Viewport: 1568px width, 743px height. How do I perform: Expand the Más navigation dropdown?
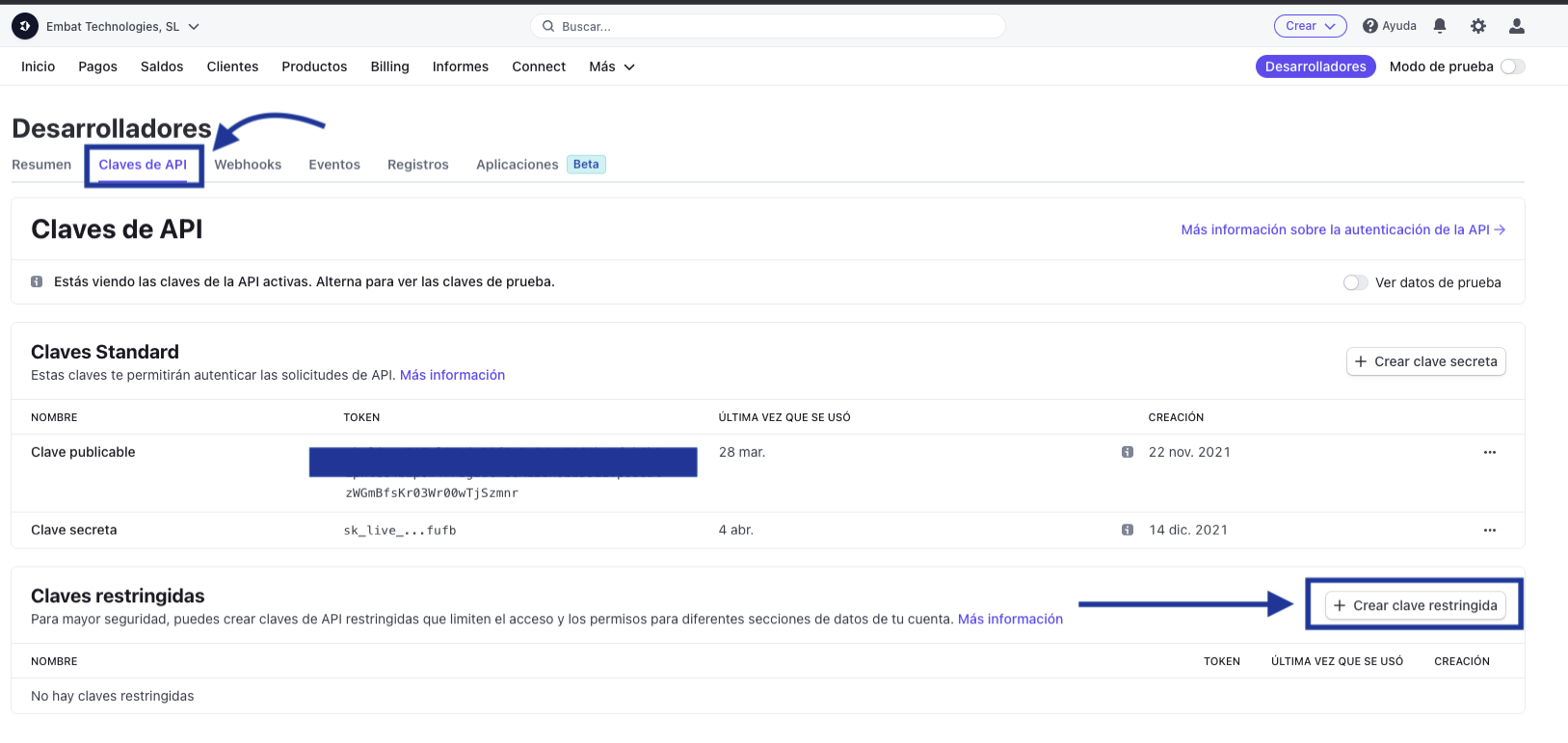tap(612, 66)
